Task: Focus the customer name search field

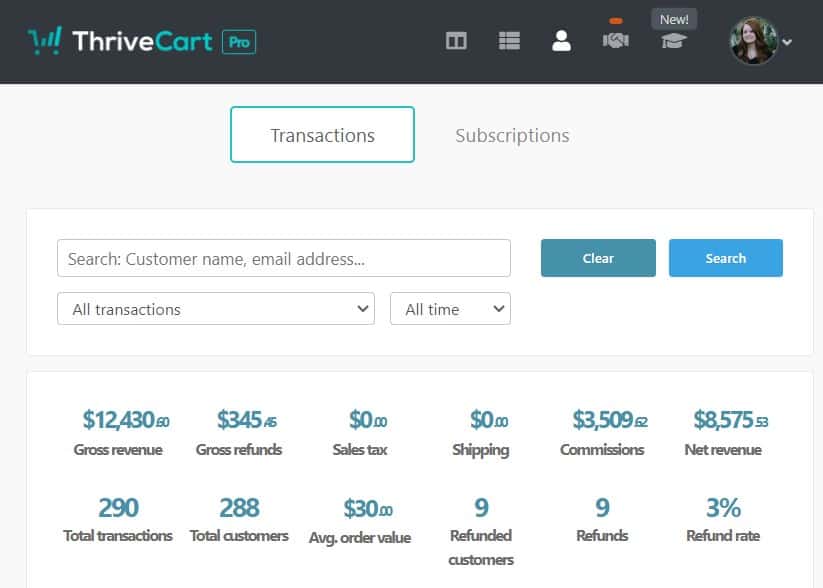Action: point(284,258)
